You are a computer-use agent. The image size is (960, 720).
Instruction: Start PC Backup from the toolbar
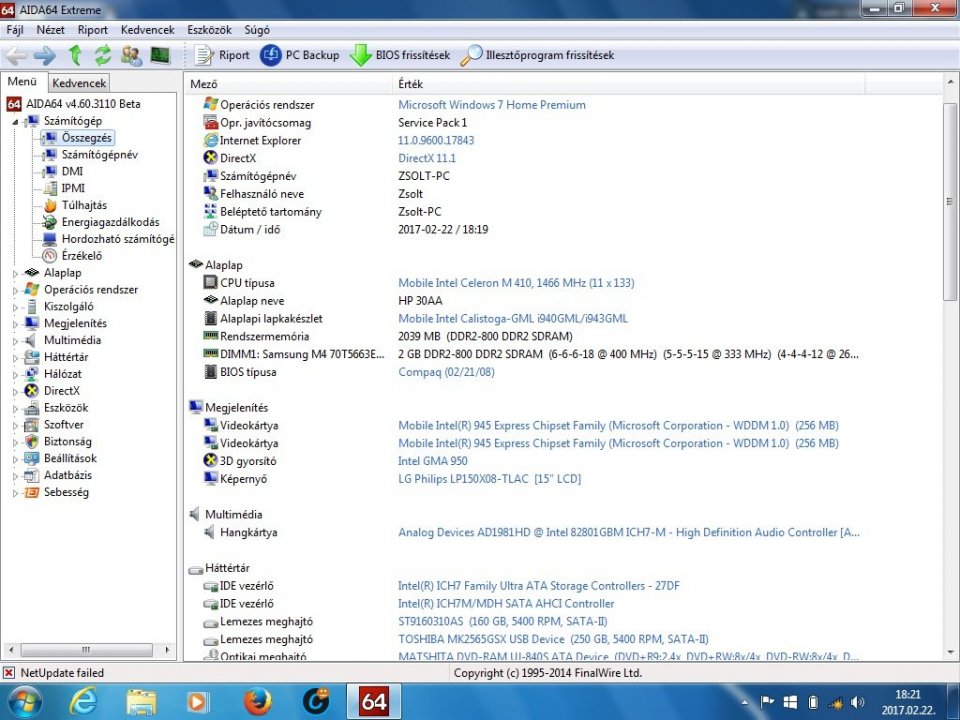299,56
